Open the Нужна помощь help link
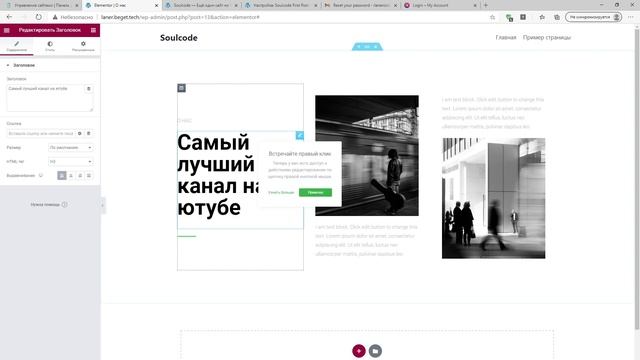The image size is (640, 360). point(49,204)
